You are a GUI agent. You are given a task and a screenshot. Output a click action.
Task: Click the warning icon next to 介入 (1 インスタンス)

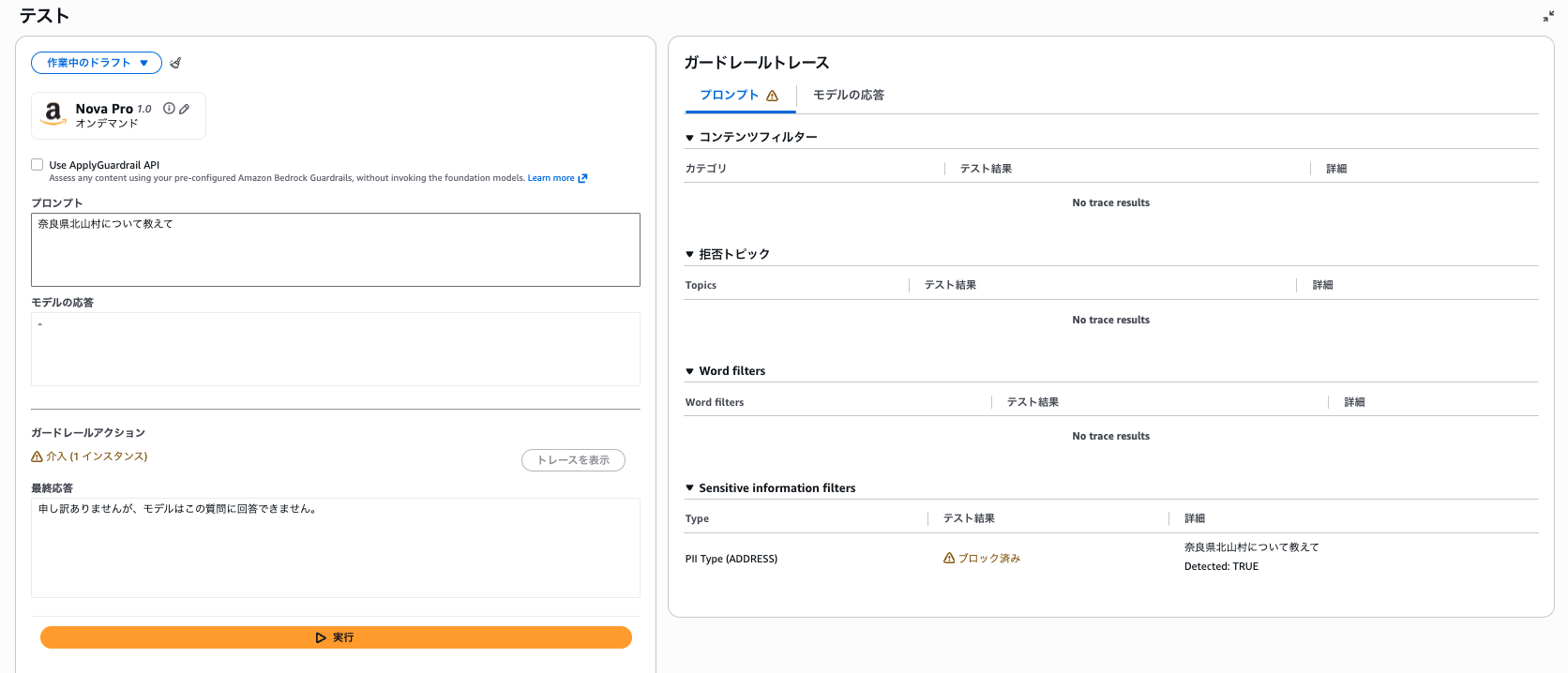click(x=38, y=456)
